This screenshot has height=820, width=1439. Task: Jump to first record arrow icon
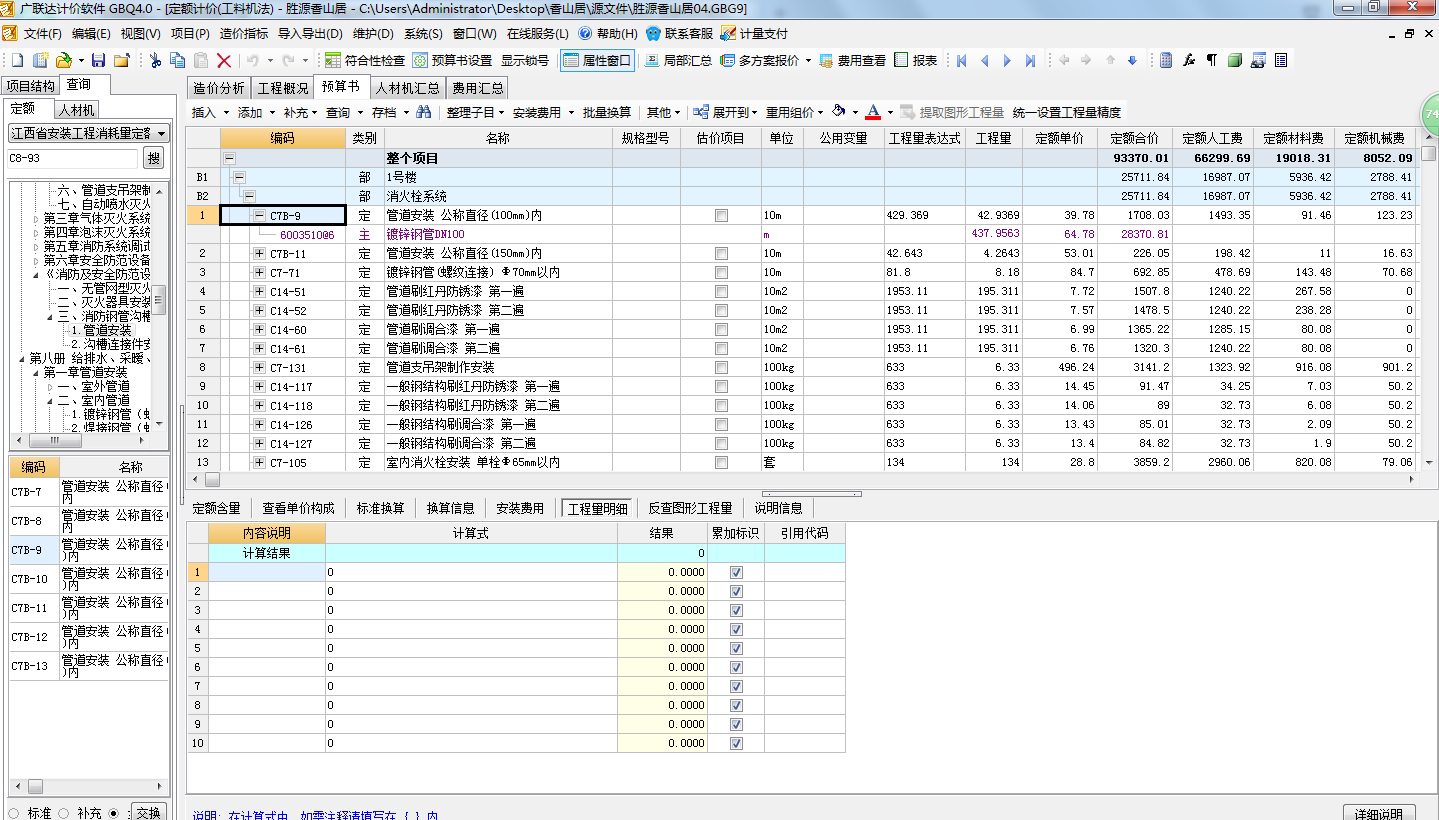[962, 61]
